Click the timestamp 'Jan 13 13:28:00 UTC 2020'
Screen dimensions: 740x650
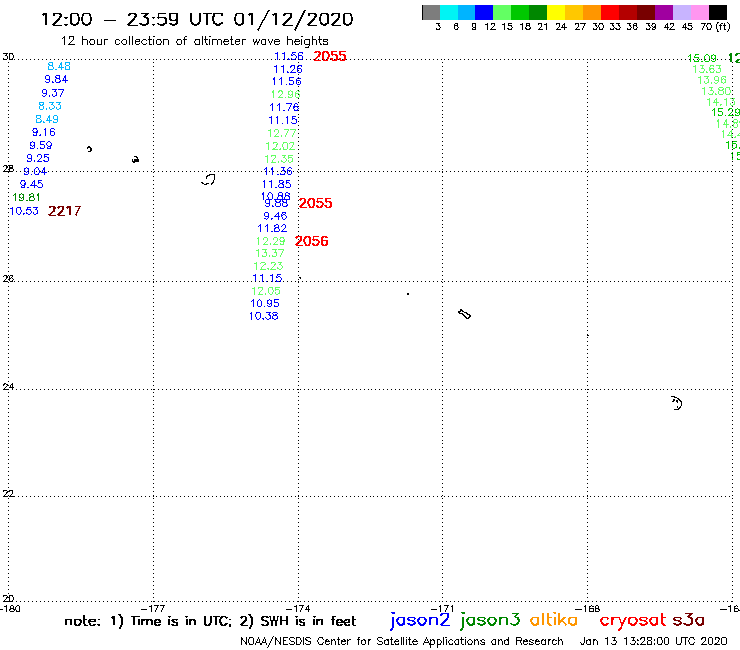(x=654, y=641)
